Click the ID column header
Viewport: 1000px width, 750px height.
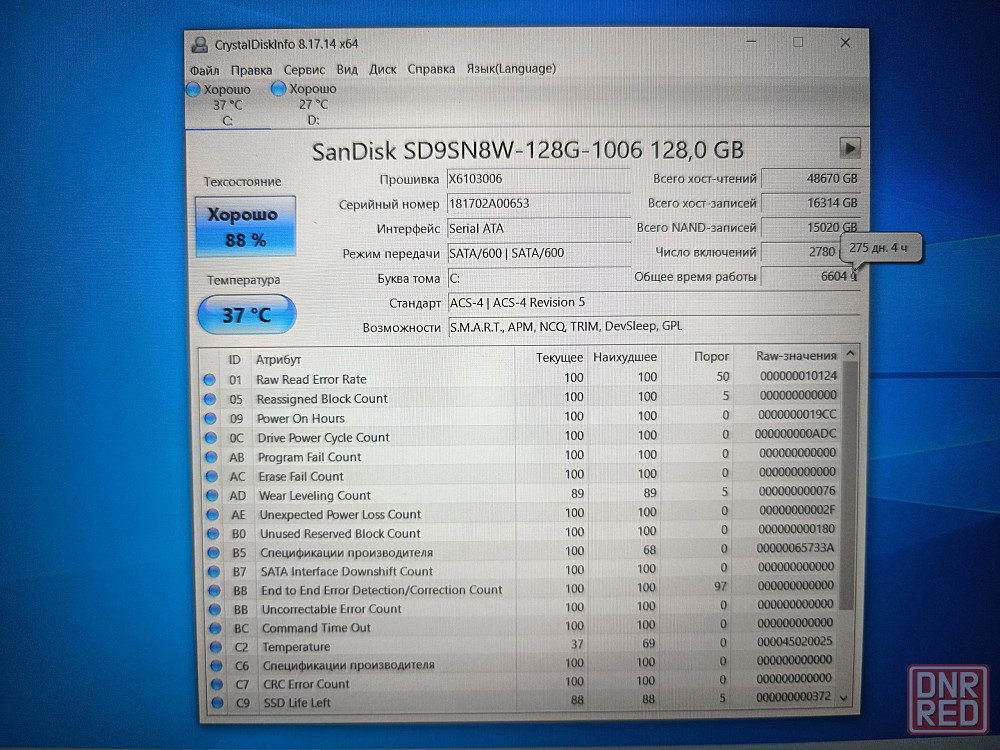point(234,360)
